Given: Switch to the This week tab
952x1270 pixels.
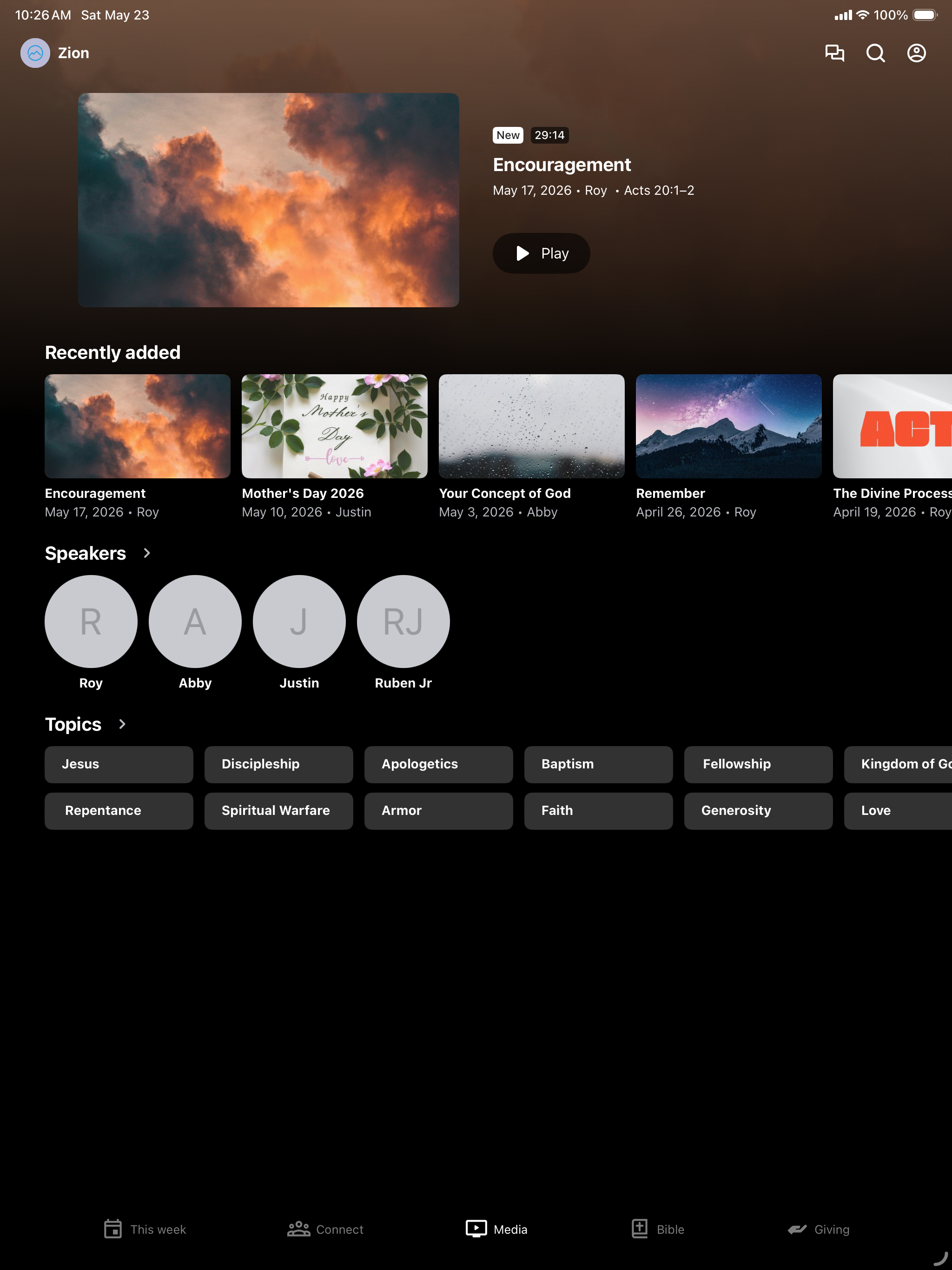Looking at the screenshot, I should [x=145, y=1229].
